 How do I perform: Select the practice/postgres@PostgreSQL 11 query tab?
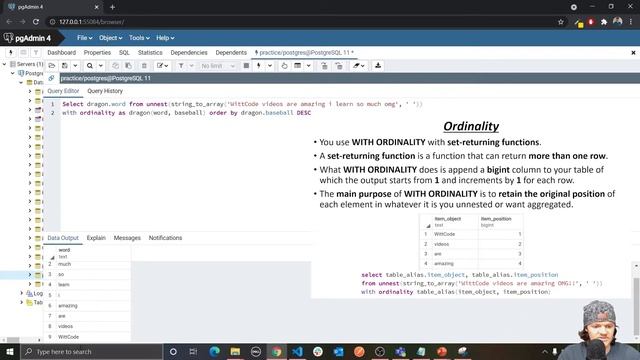pyautogui.click(x=304, y=53)
